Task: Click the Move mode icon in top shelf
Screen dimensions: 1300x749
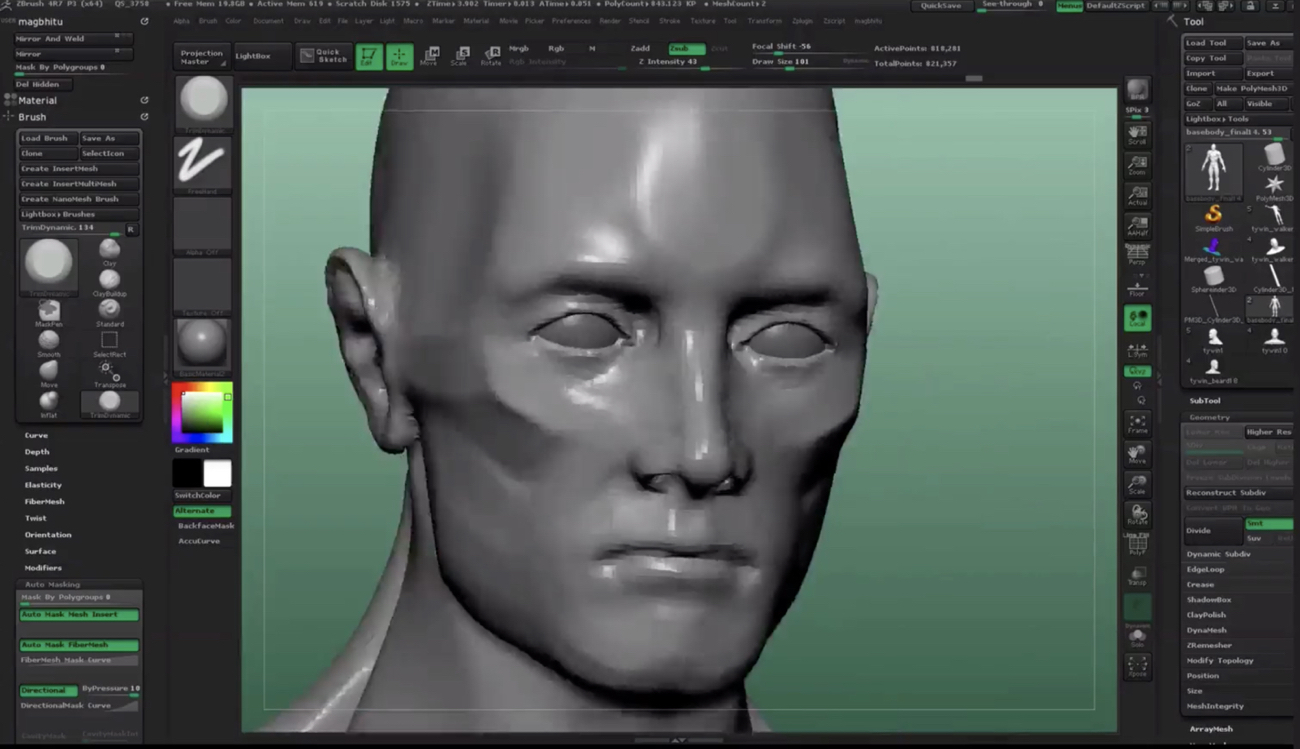Action: tap(430, 56)
